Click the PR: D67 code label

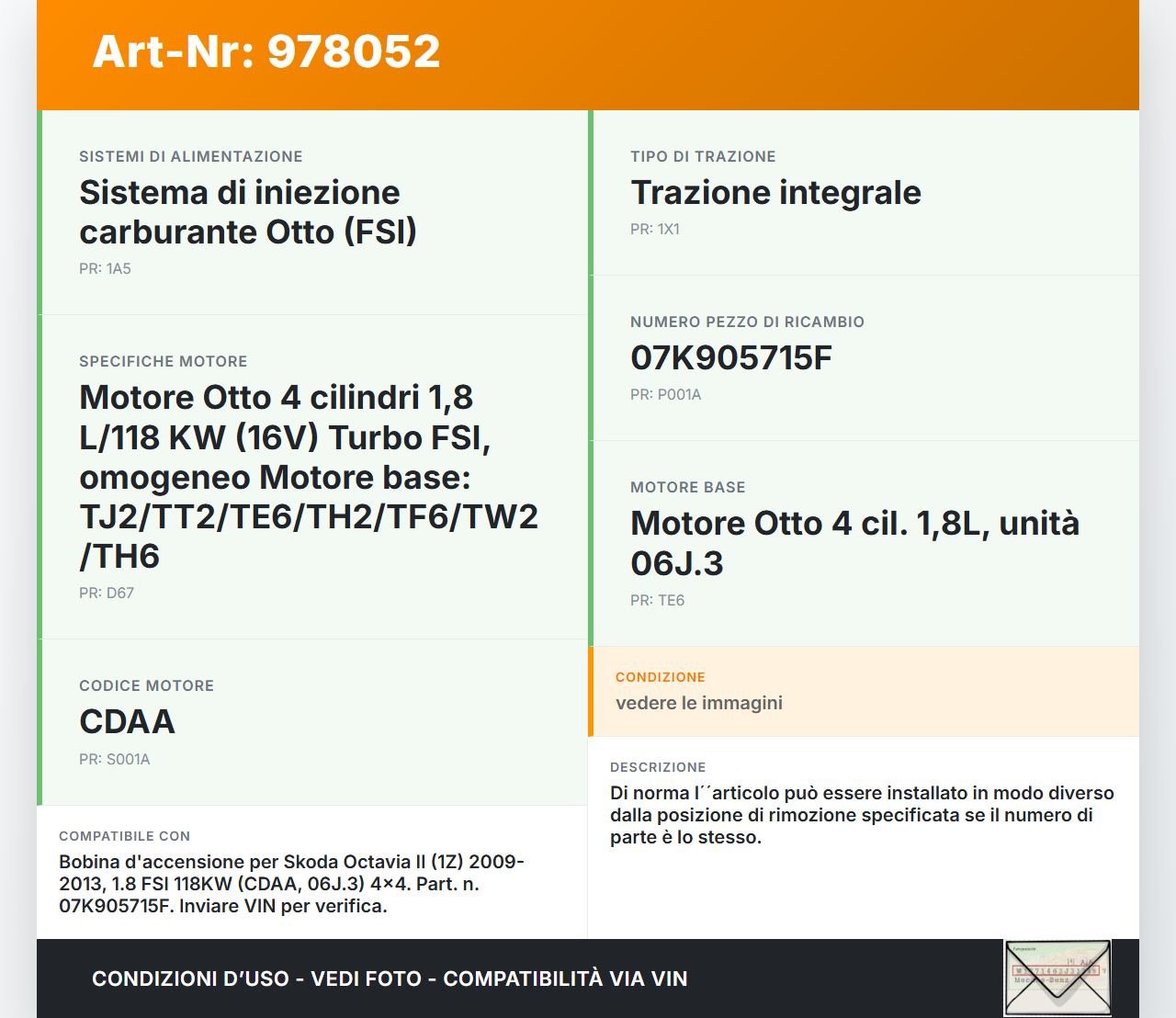pos(107,594)
